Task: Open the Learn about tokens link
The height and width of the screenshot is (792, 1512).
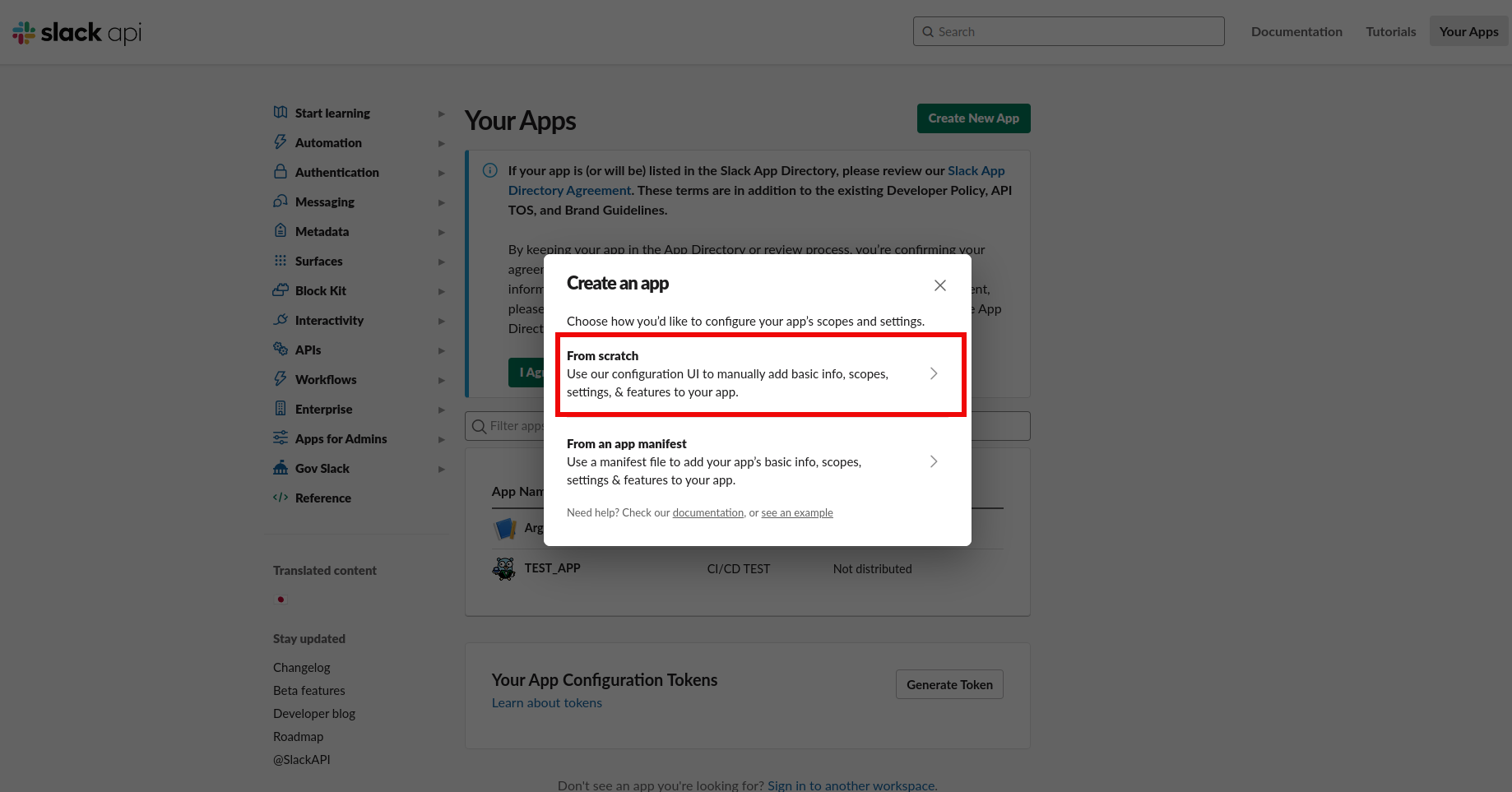Action: (547, 702)
